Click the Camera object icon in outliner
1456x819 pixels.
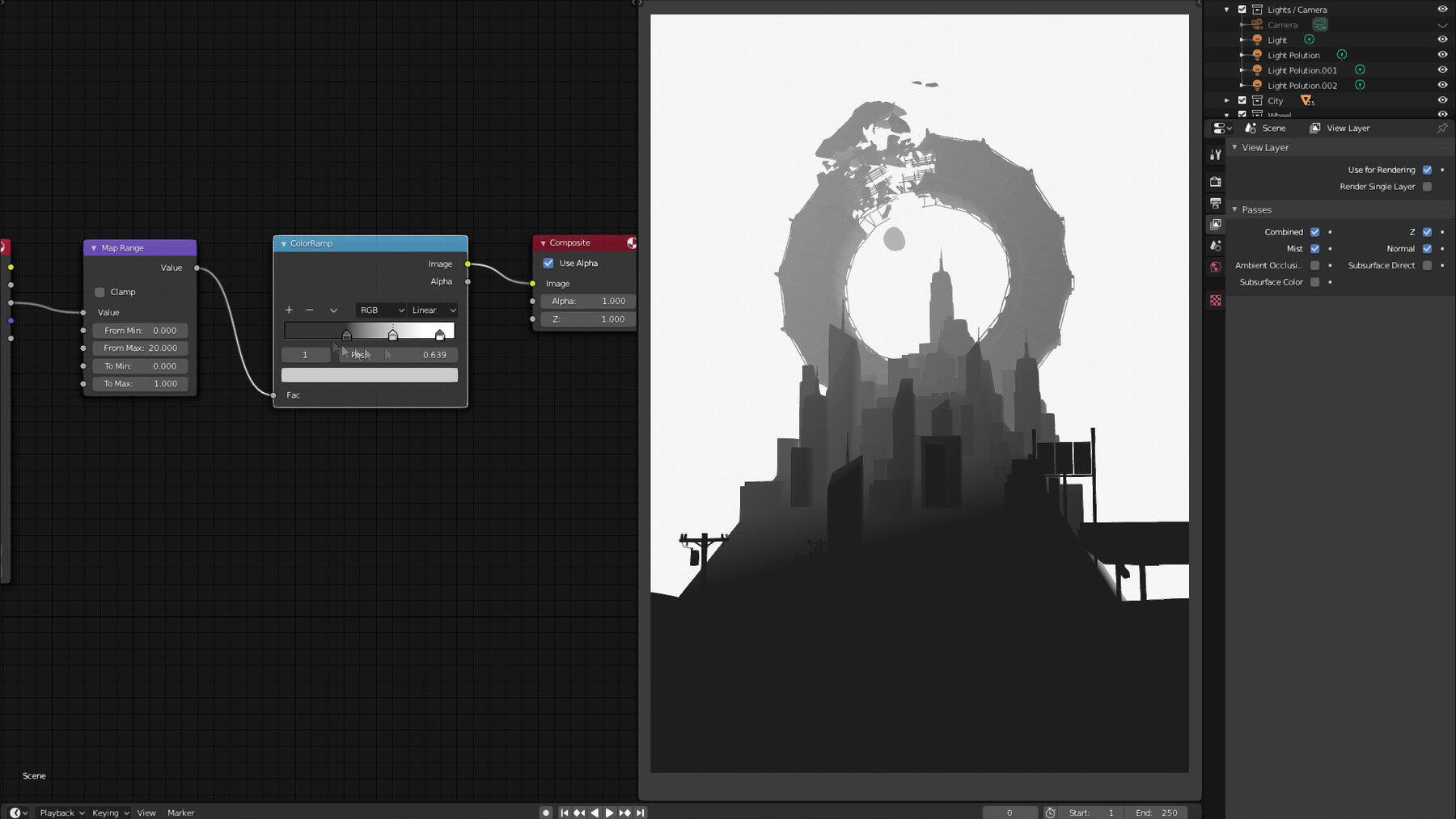point(1257,25)
